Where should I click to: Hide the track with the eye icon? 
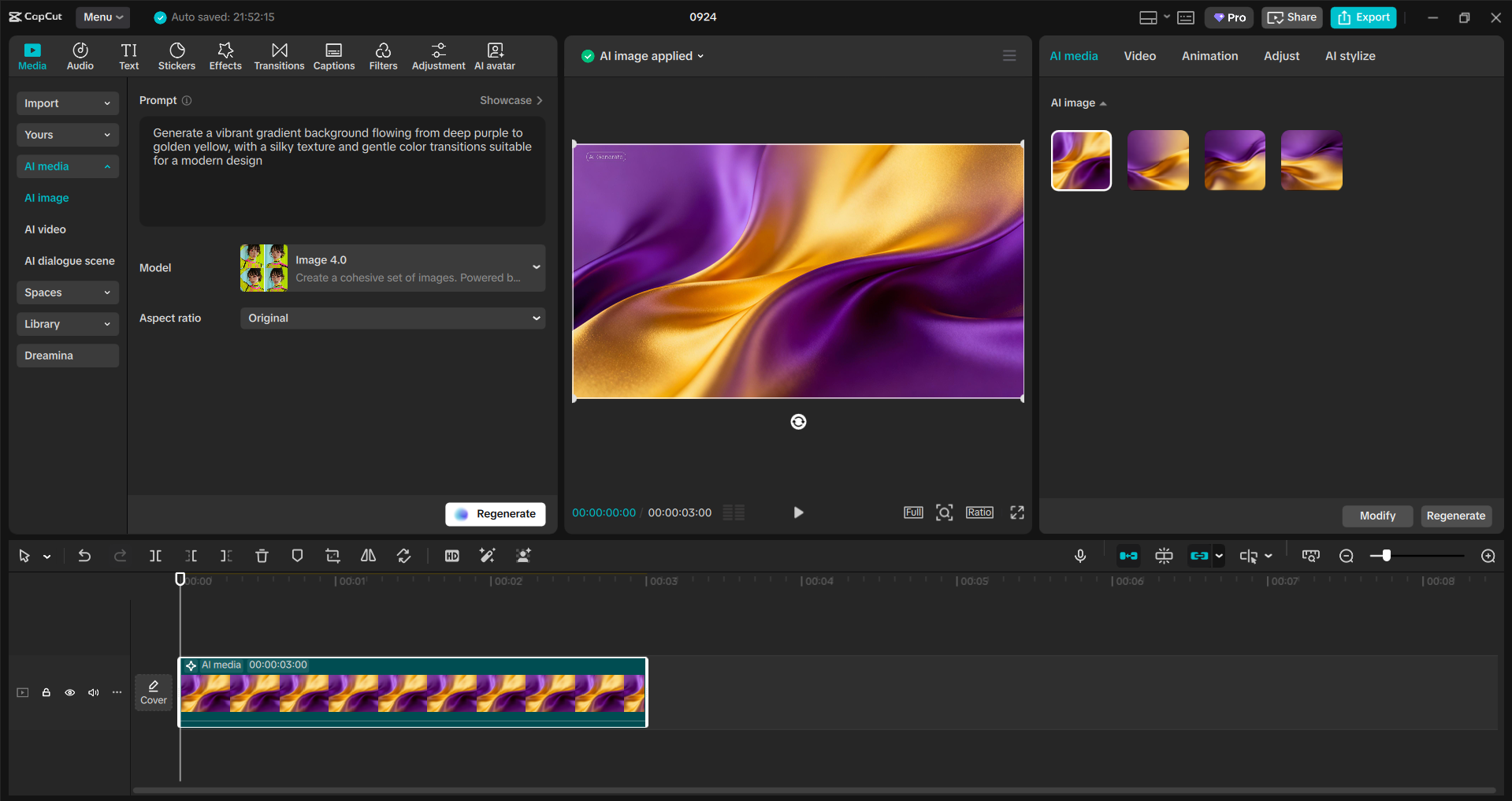click(x=69, y=692)
